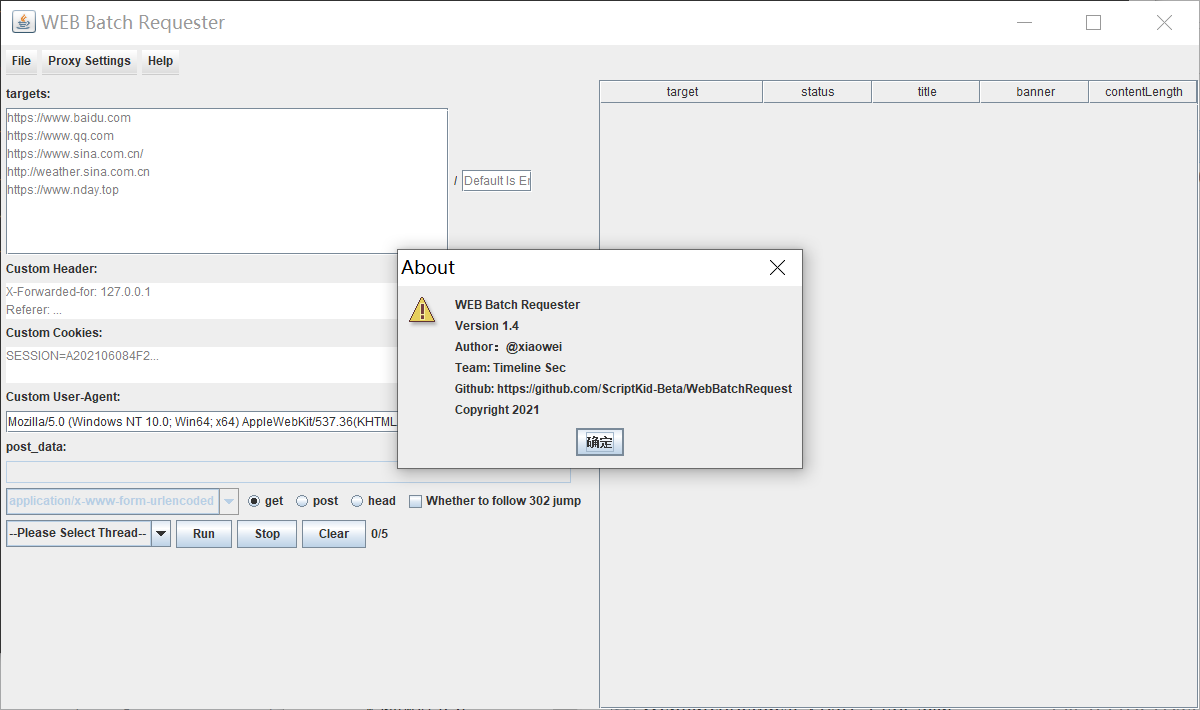Screen dimensions: 1200x710
Task: Click the Stop button
Action: (x=266, y=533)
